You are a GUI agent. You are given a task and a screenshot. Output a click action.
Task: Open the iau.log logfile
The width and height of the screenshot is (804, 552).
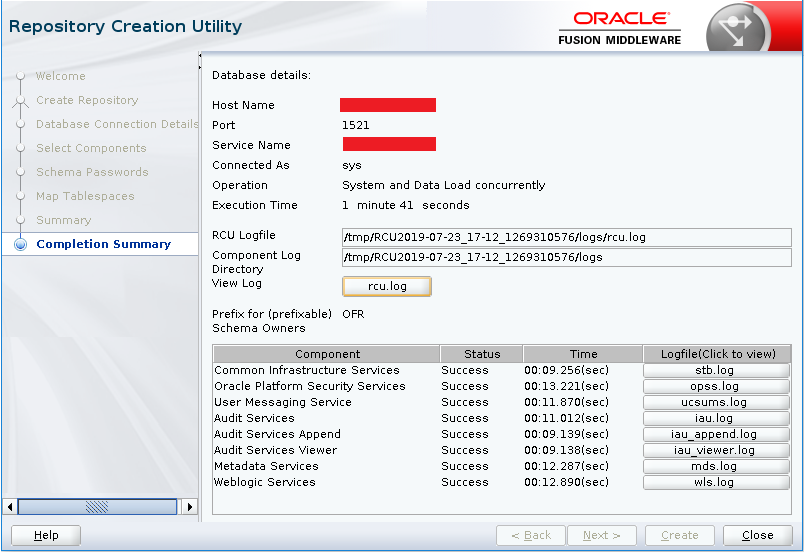point(716,419)
